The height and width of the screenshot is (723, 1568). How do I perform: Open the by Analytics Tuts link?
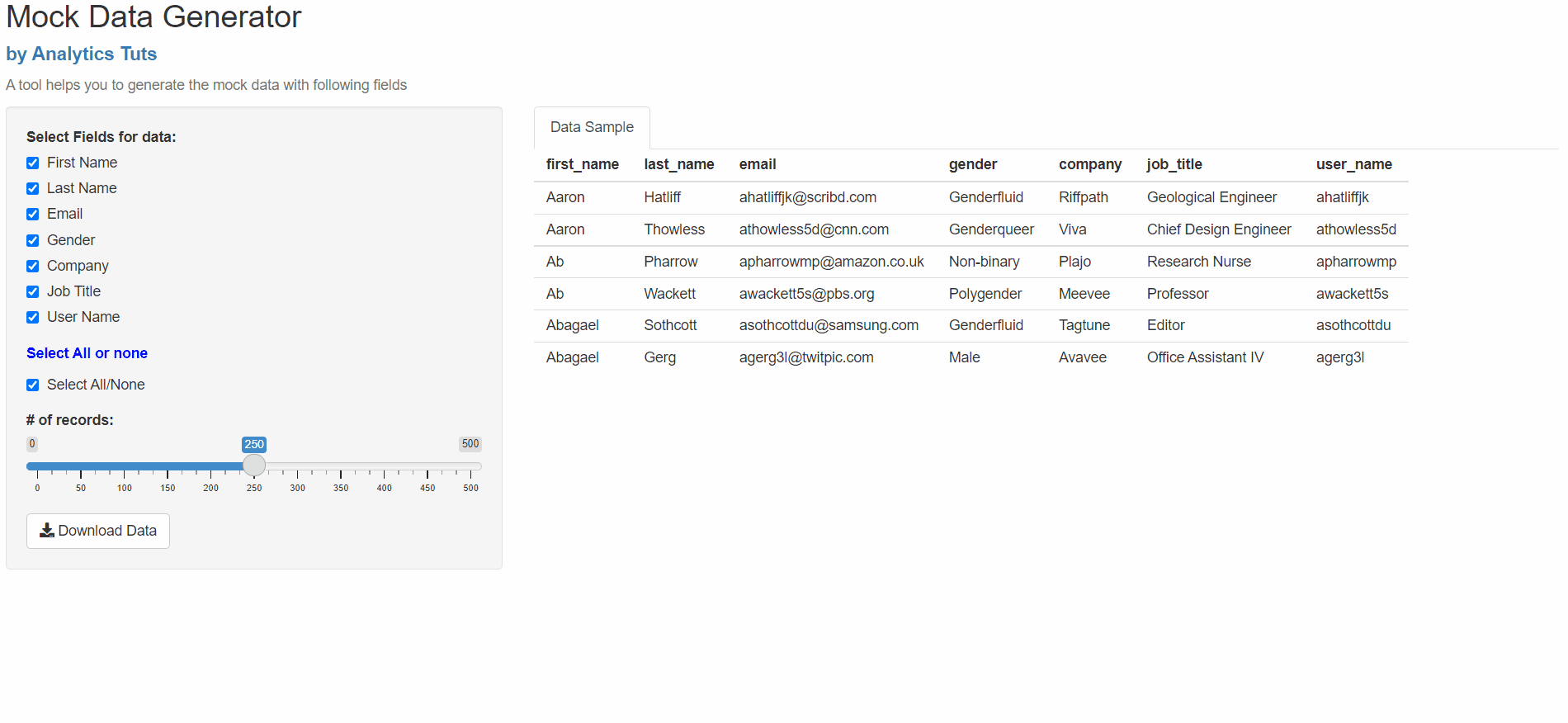point(82,54)
